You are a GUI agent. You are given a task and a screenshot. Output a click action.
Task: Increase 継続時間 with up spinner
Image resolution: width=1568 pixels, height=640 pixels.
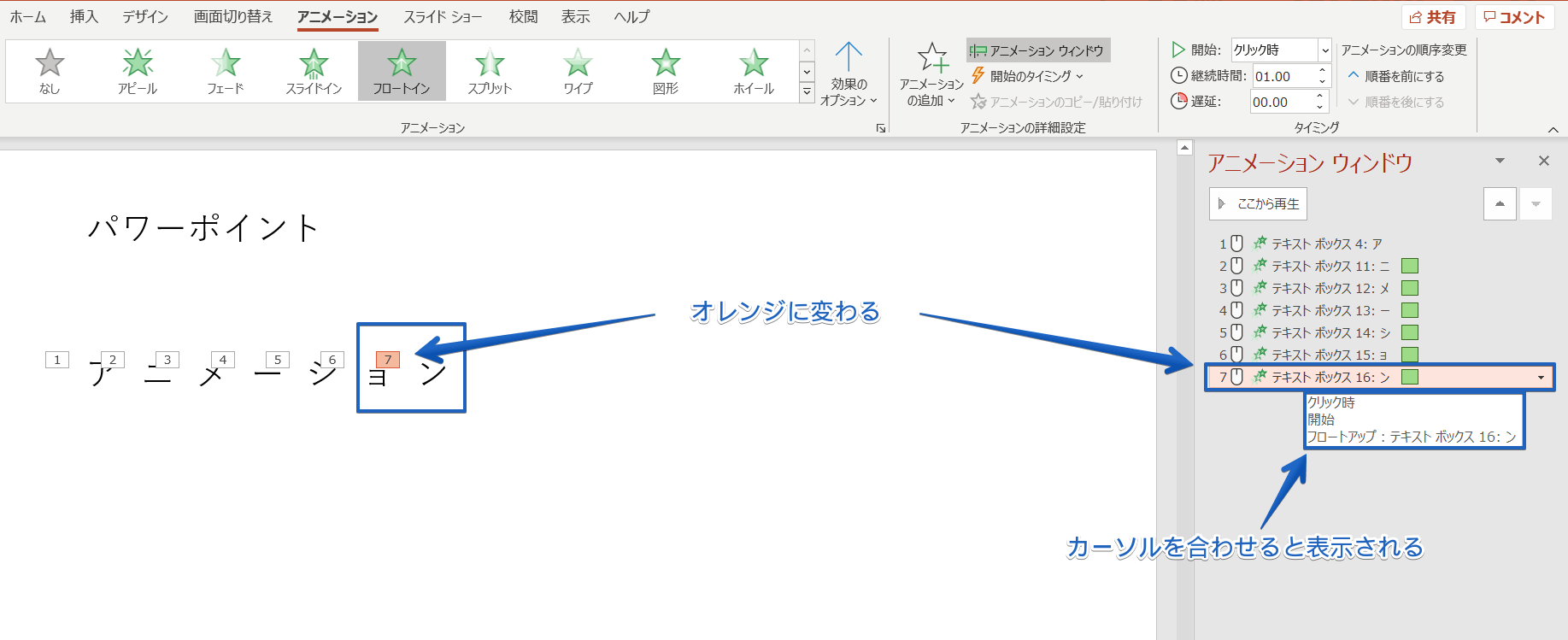click(1323, 70)
